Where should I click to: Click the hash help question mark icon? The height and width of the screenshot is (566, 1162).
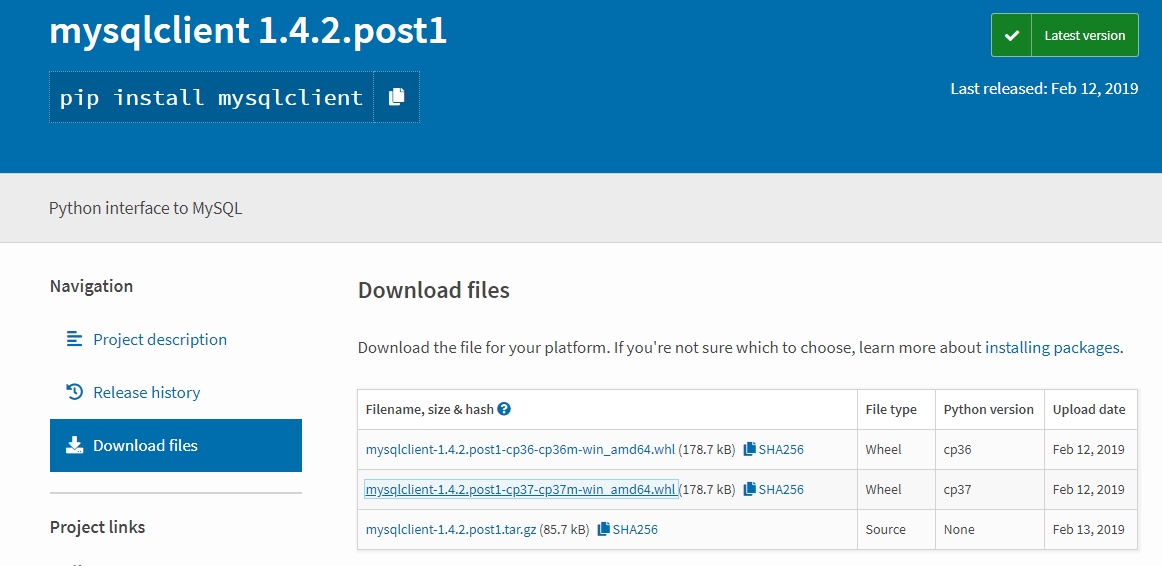click(x=504, y=409)
